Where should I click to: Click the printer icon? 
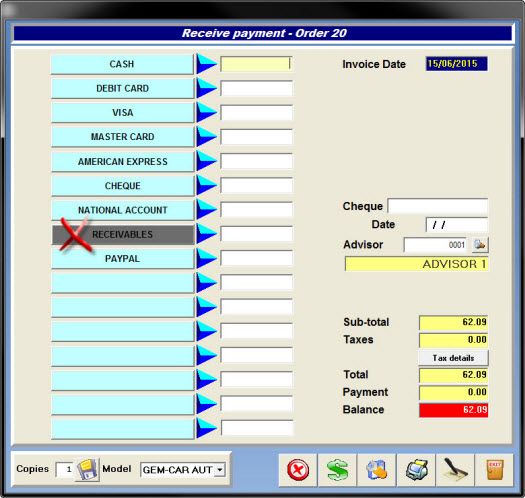click(416, 469)
